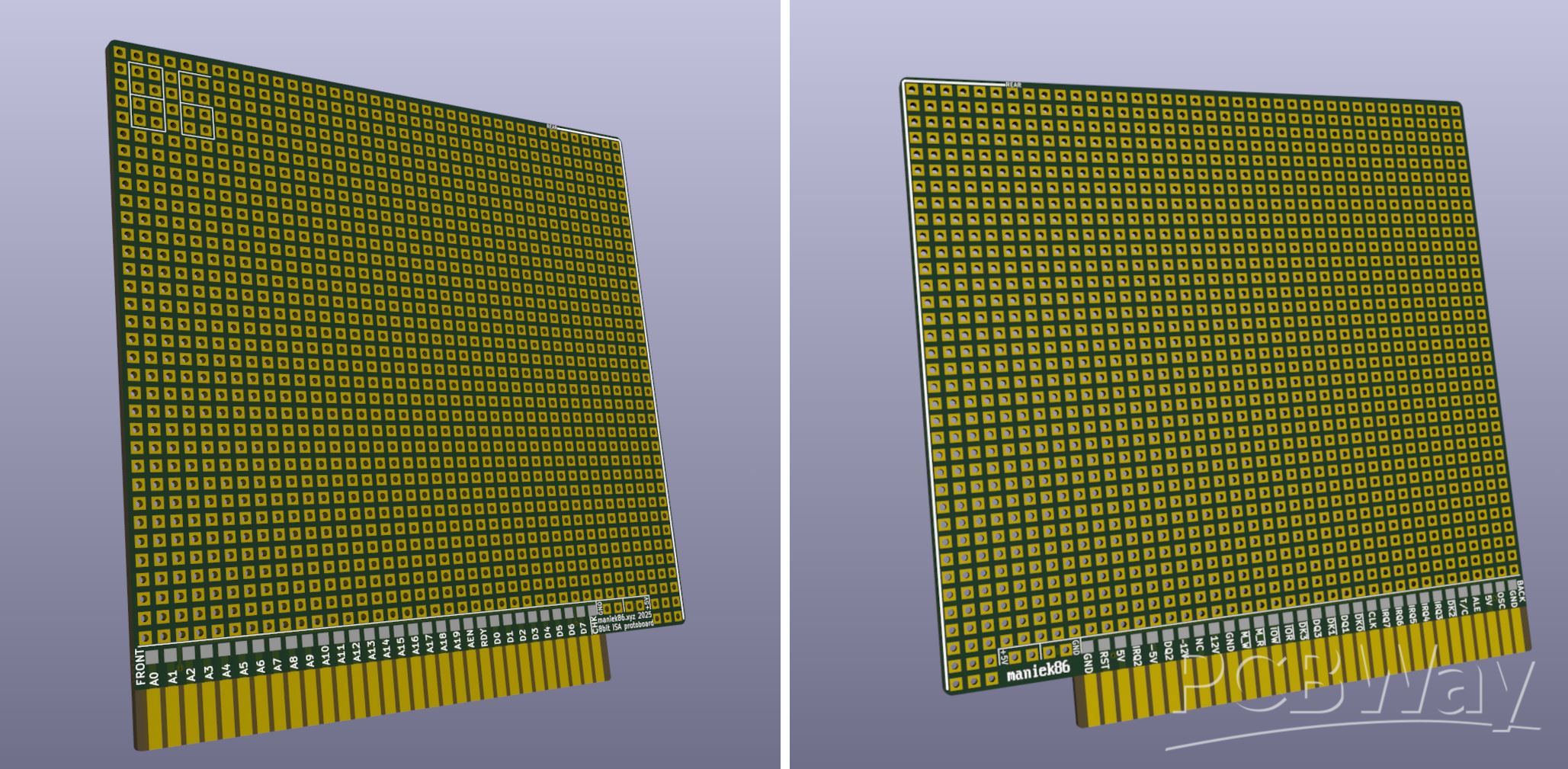1568x769 pixels.
Task: Click the A0 pin label
Action: (154, 678)
